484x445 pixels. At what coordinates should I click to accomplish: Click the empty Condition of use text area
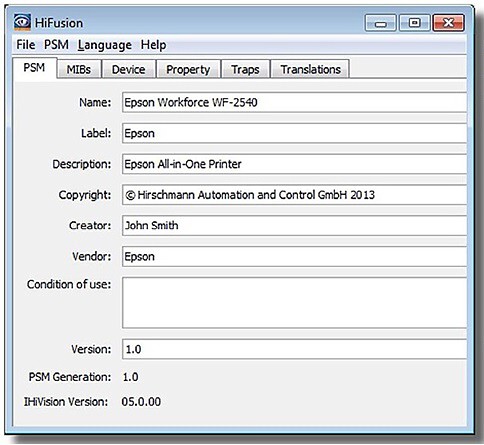click(294, 303)
